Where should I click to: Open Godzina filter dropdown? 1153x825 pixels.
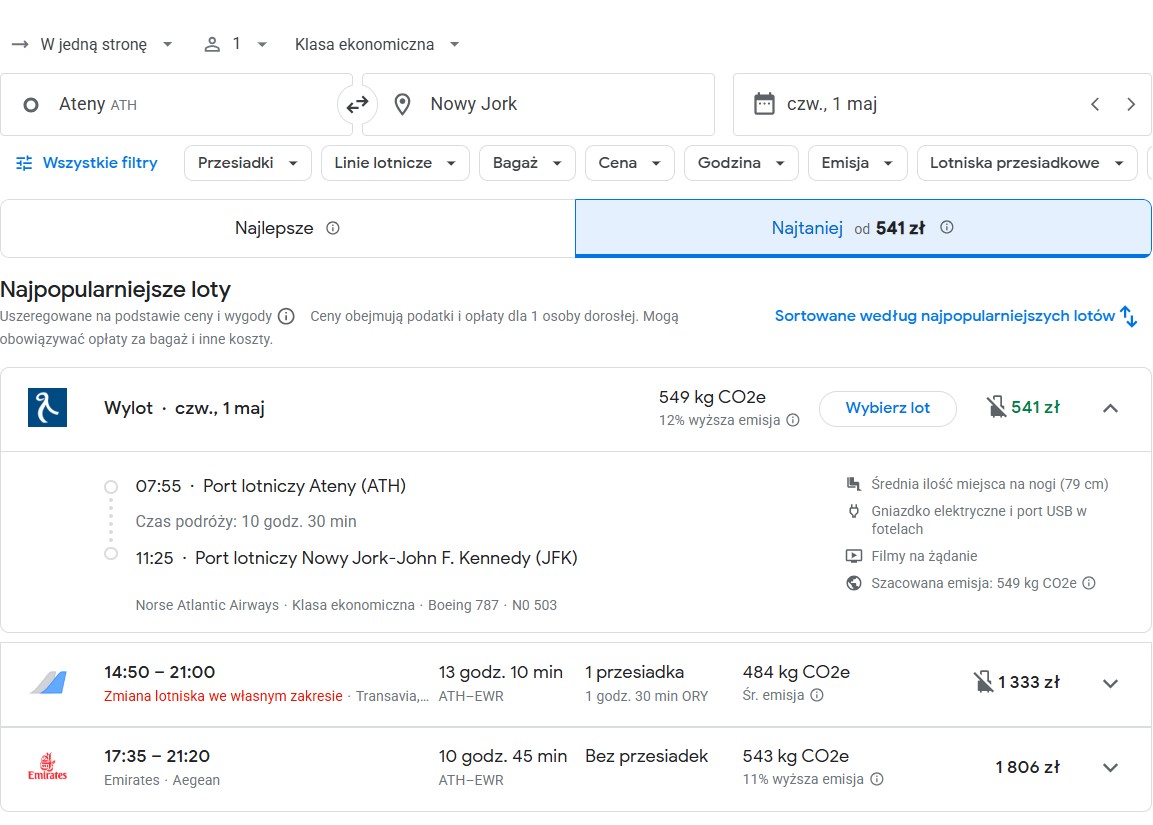(741, 162)
